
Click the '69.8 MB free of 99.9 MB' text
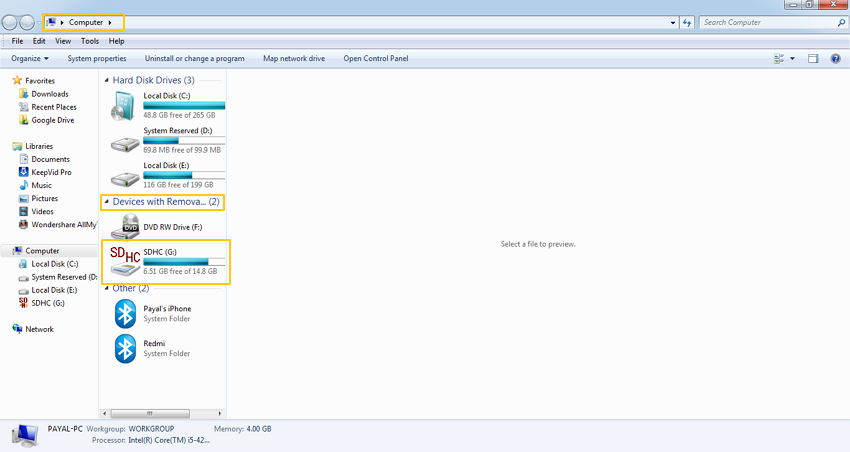(x=182, y=150)
